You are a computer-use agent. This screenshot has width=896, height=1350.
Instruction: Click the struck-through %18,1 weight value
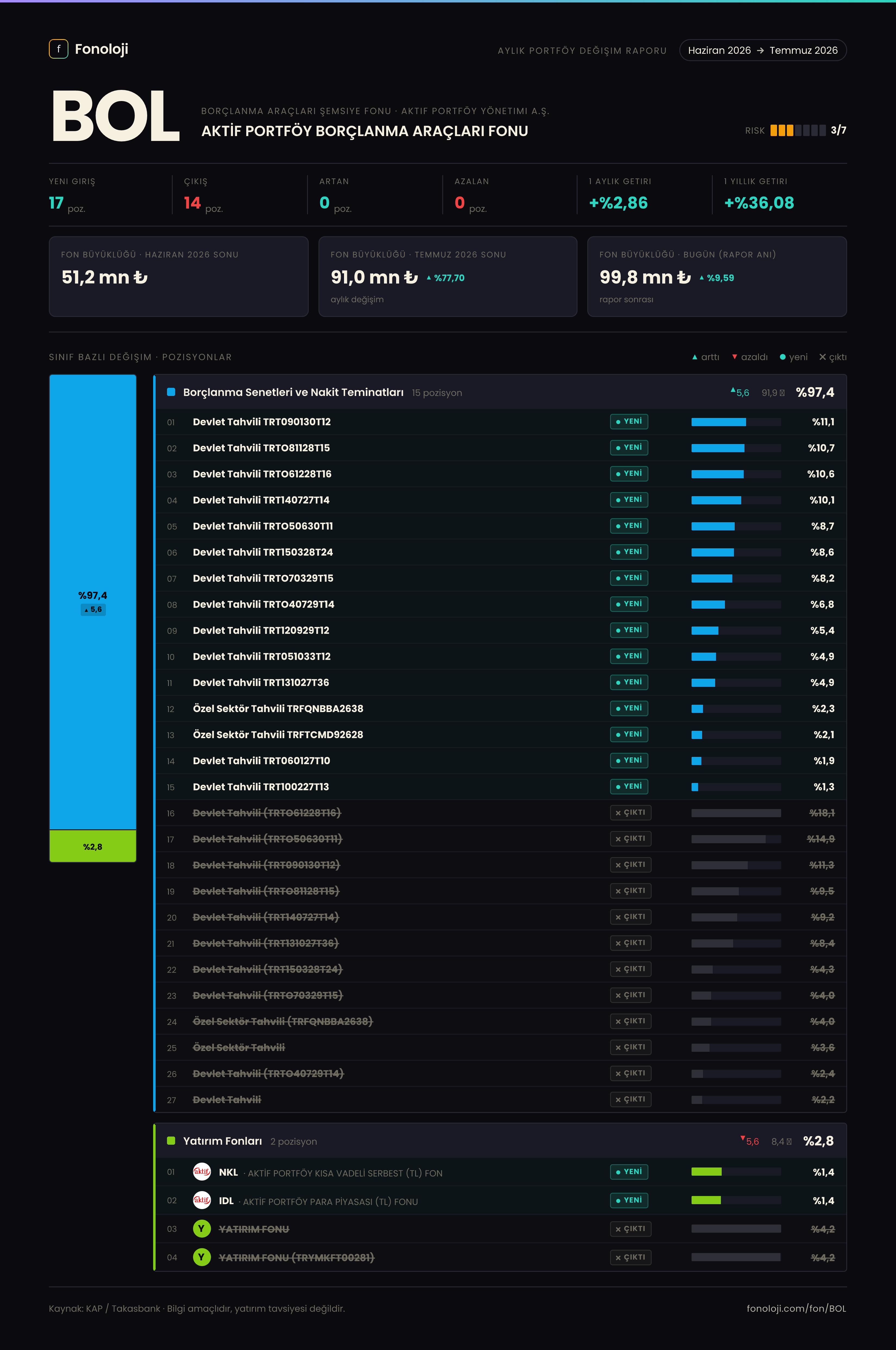(x=822, y=813)
